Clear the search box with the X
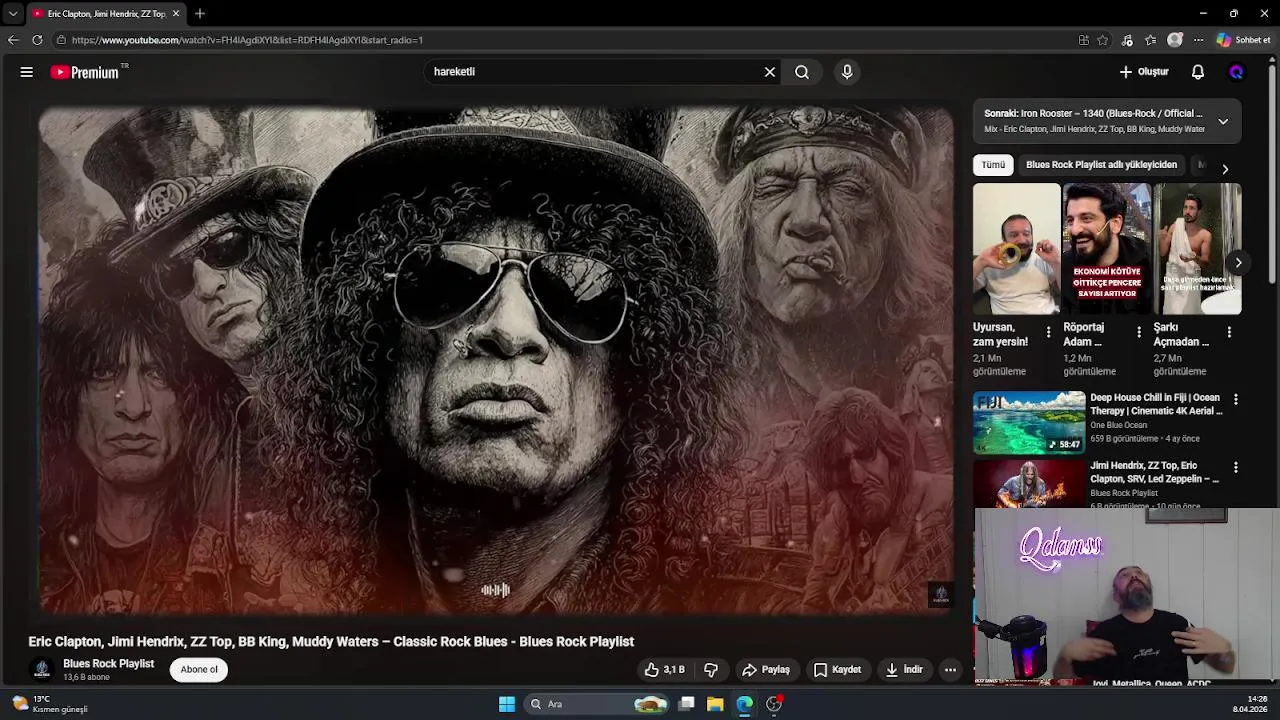The height and width of the screenshot is (720, 1280). 770,72
